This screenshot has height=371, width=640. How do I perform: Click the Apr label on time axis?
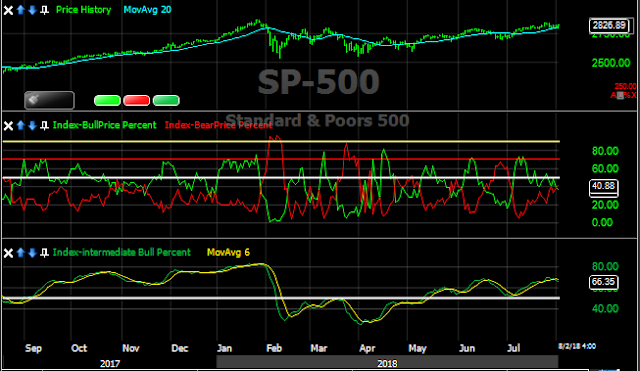click(x=367, y=348)
